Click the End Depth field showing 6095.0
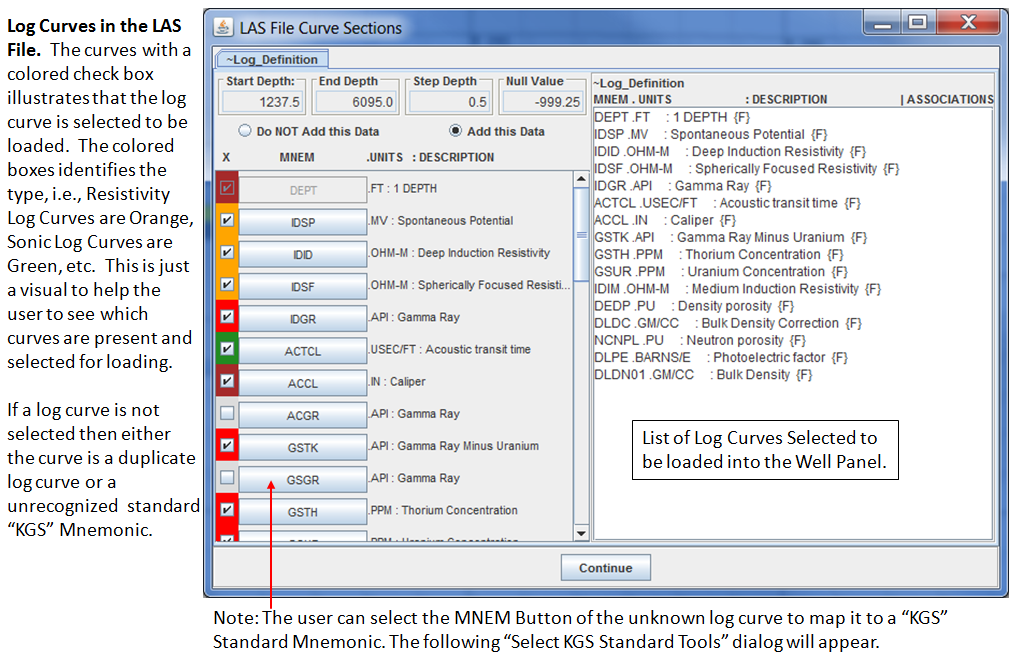1015x666 pixels. (x=355, y=102)
